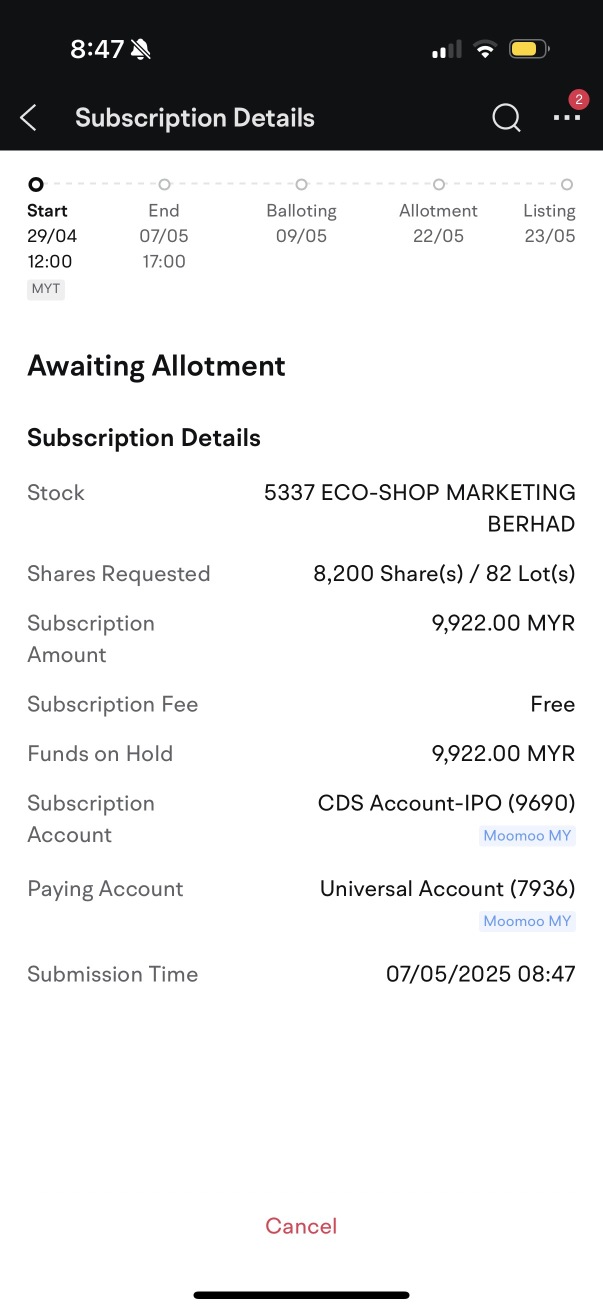The width and height of the screenshot is (603, 1311).
Task: Tap the Wi-Fi status icon
Action: click(x=485, y=49)
